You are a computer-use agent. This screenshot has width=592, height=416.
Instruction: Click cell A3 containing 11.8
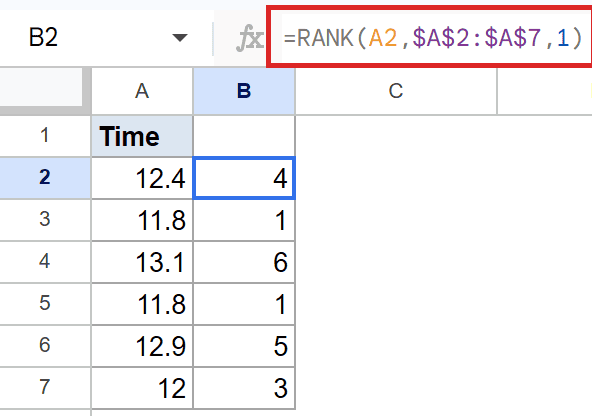(x=142, y=220)
